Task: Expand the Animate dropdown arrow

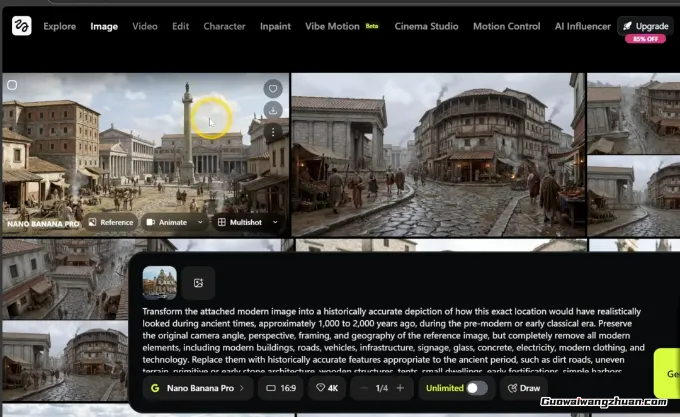Action: pos(200,222)
